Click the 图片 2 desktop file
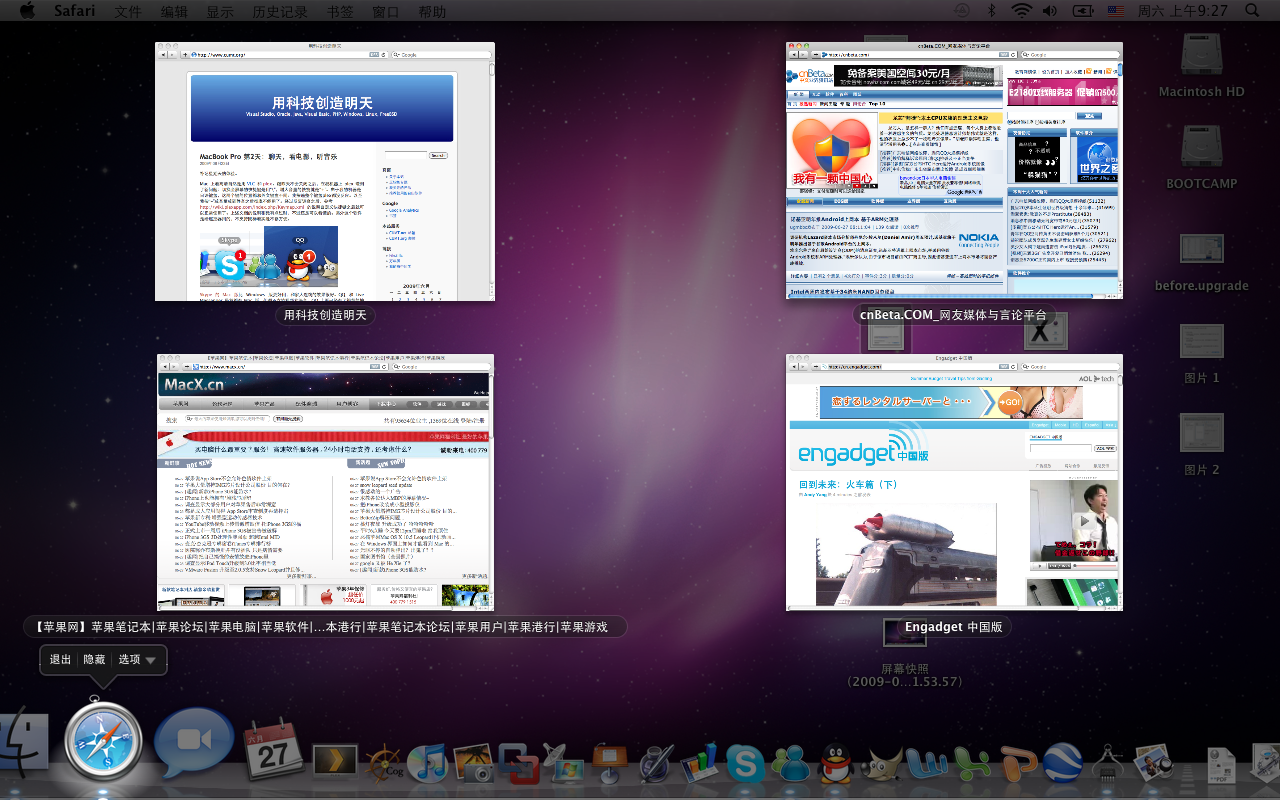This screenshot has width=1280, height=800. [x=1201, y=446]
